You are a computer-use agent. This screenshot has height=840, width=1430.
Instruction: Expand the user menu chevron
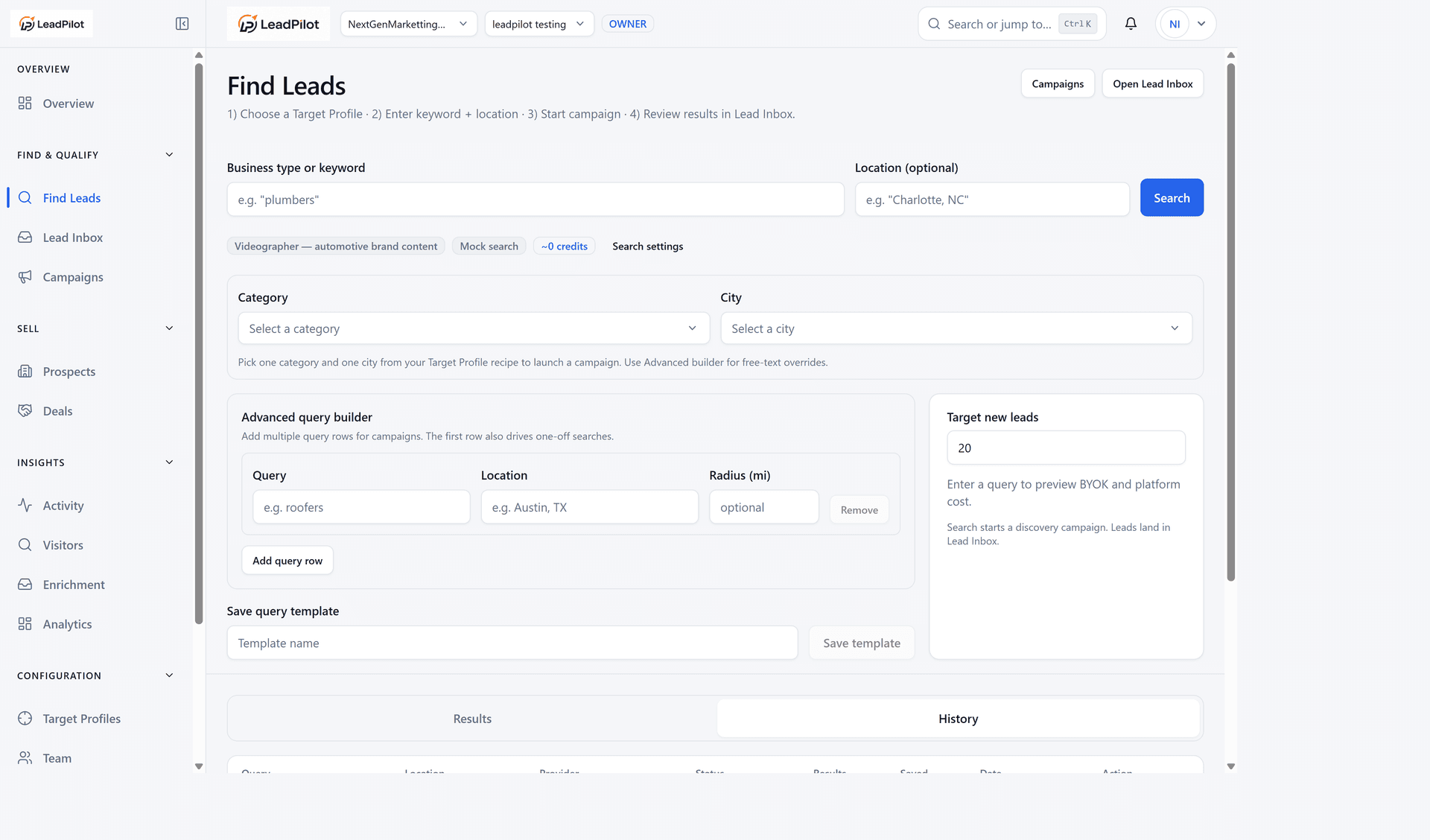coord(1201,24)
